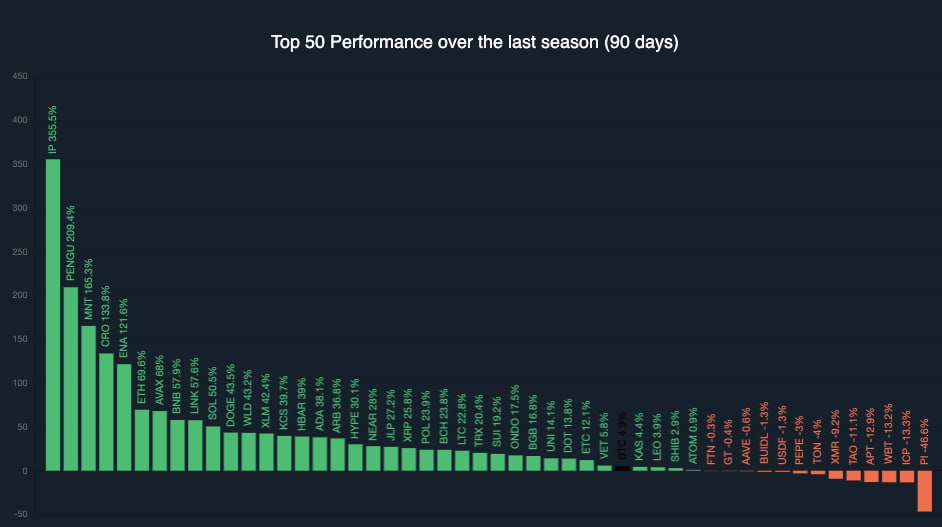
Task: Select the ENA 121.6% bar
Action: [x=124, y=417]
